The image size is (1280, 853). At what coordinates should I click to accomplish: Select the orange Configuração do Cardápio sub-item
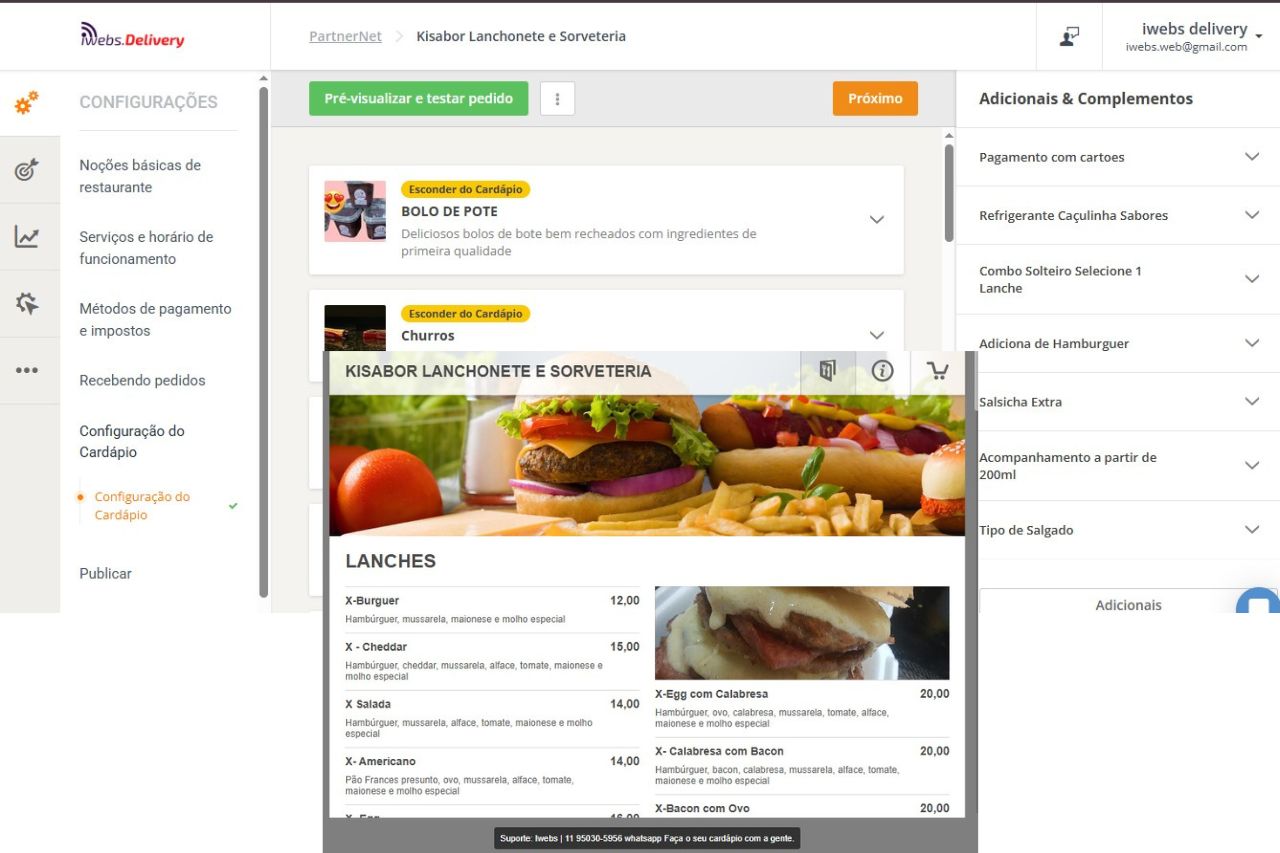[142, 506]
